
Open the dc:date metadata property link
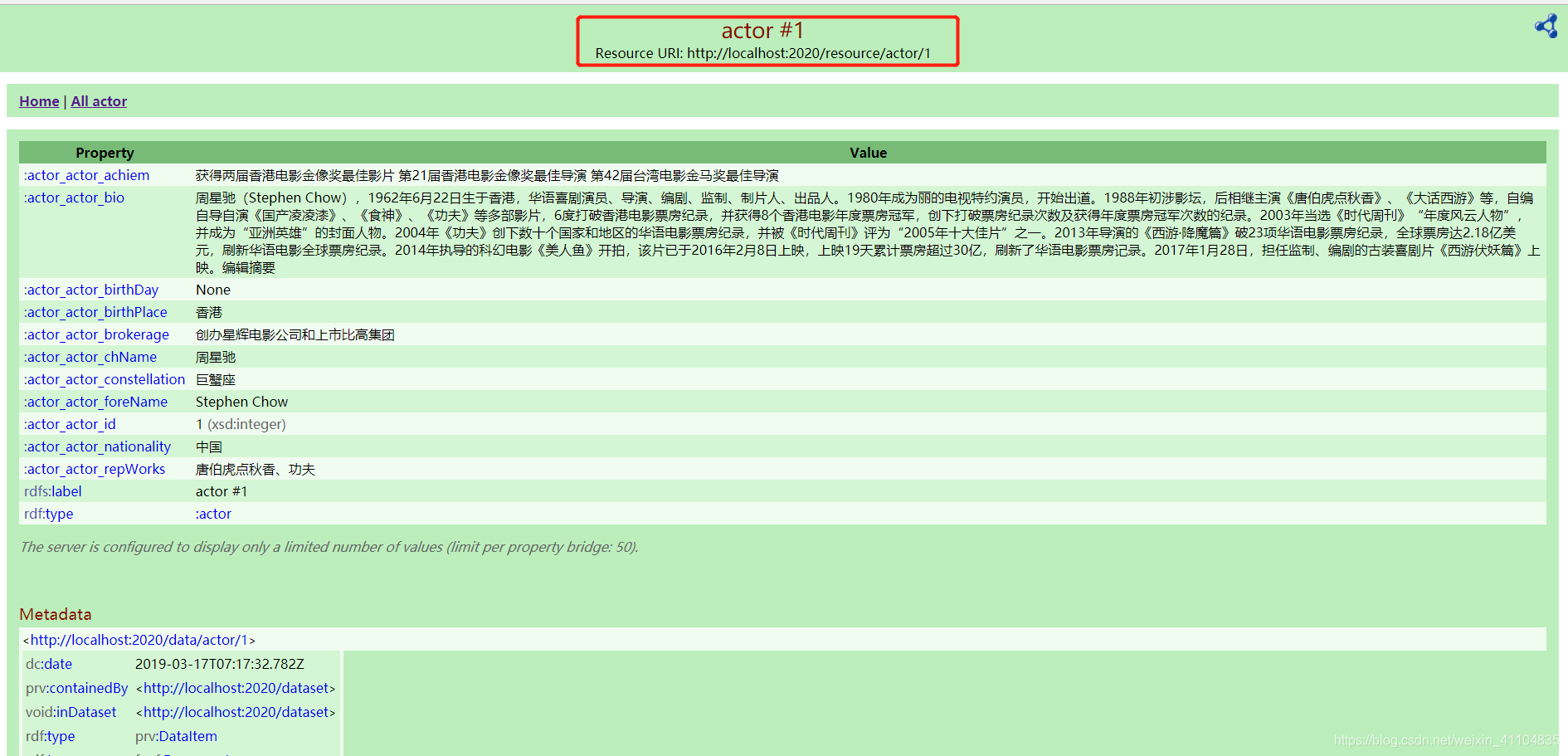tap(49, 664)
